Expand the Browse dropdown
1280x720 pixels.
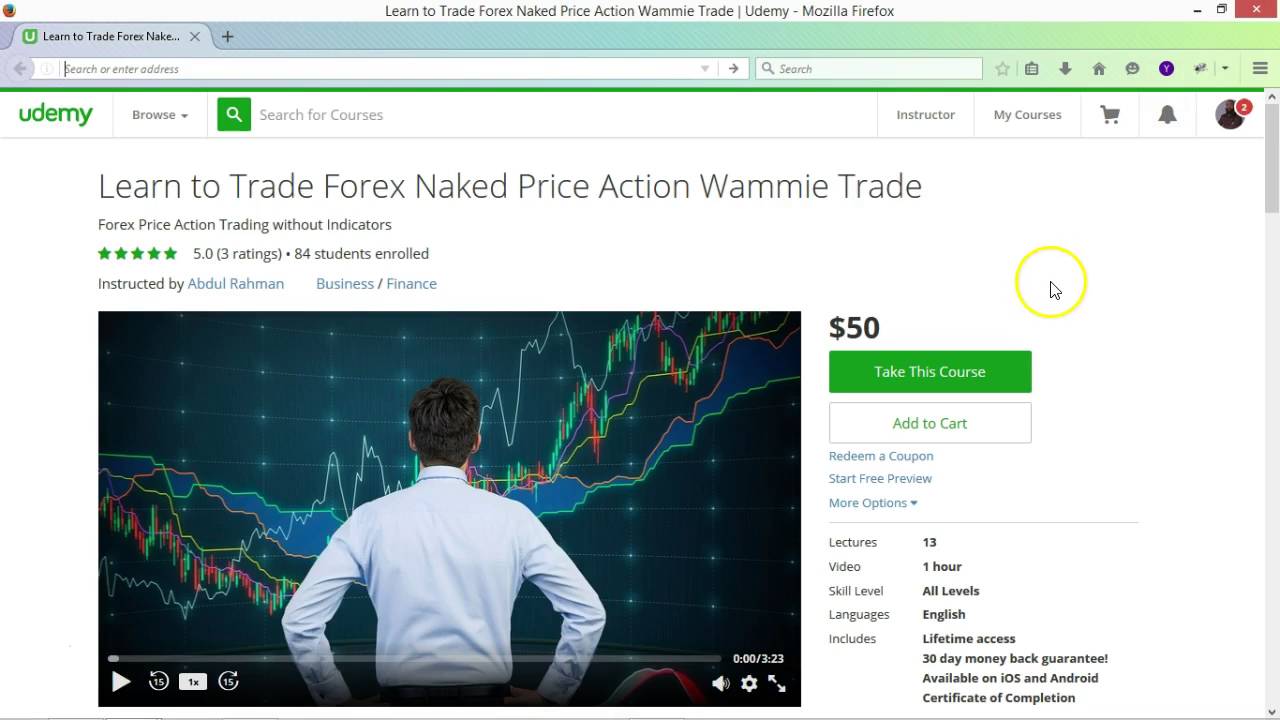point(160,115)
